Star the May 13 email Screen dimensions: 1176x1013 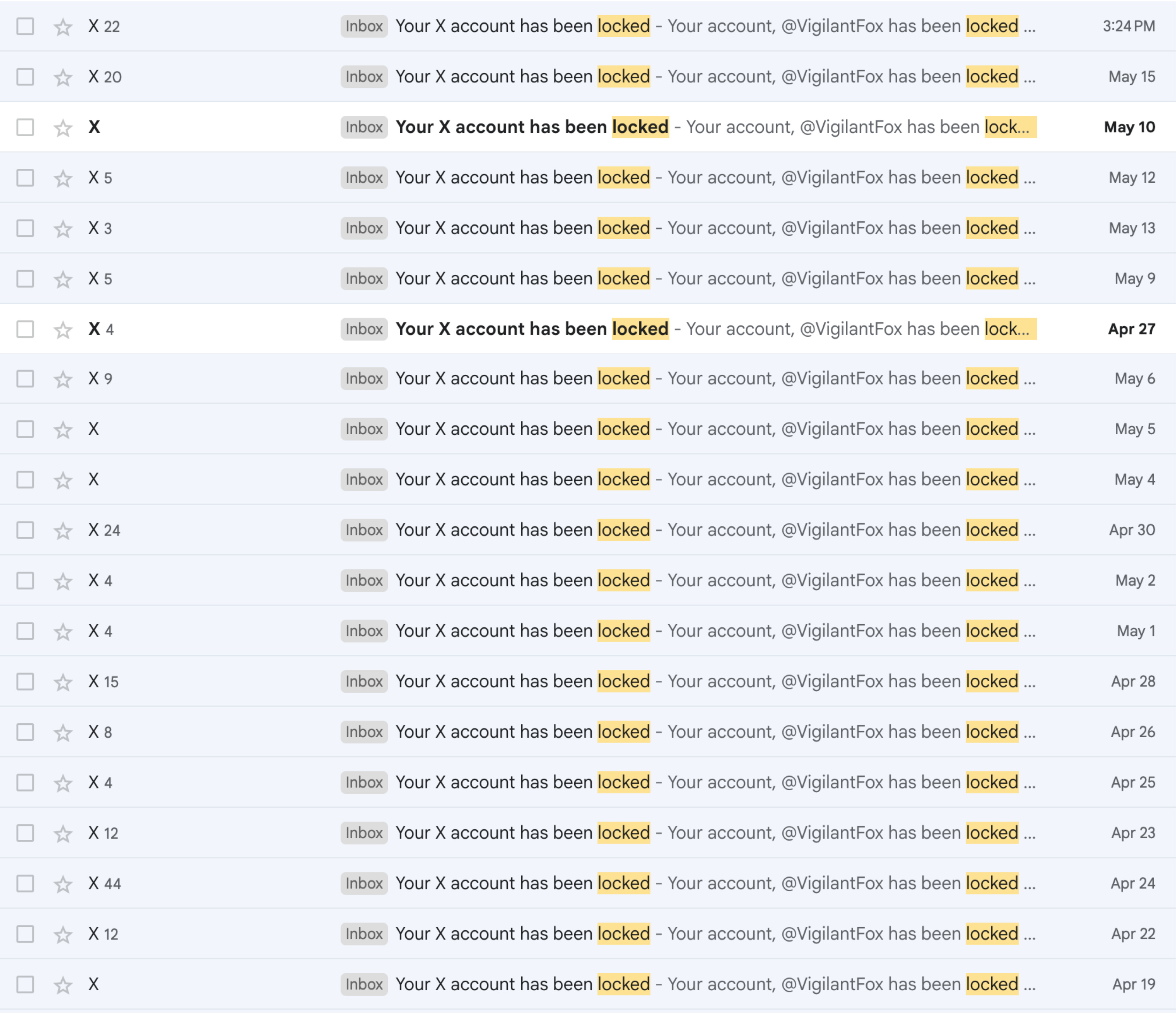pos(63,229)
